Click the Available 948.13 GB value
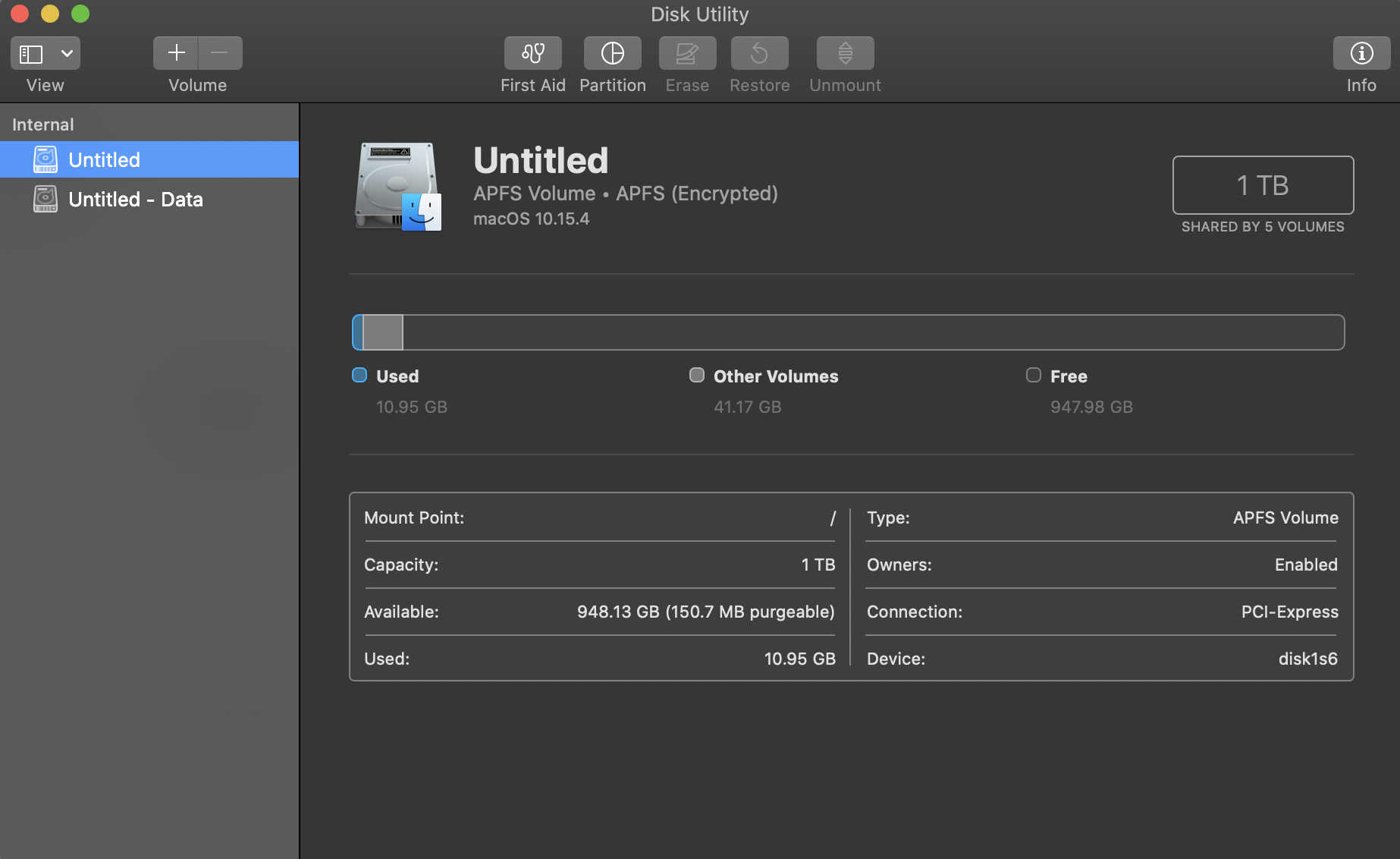 [705, 612]
